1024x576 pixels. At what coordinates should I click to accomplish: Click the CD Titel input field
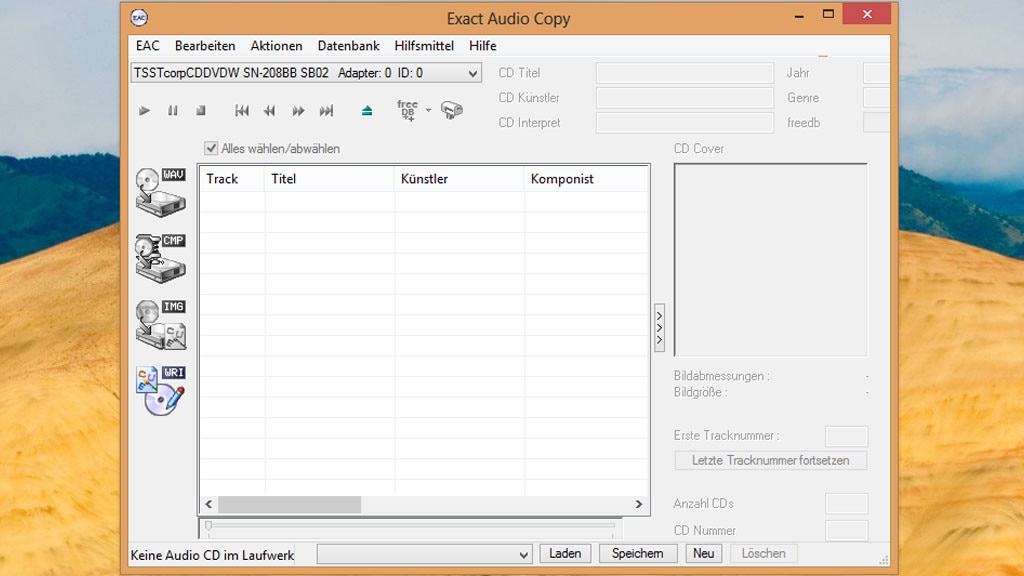pyautogui.click(x=684, y=72)
